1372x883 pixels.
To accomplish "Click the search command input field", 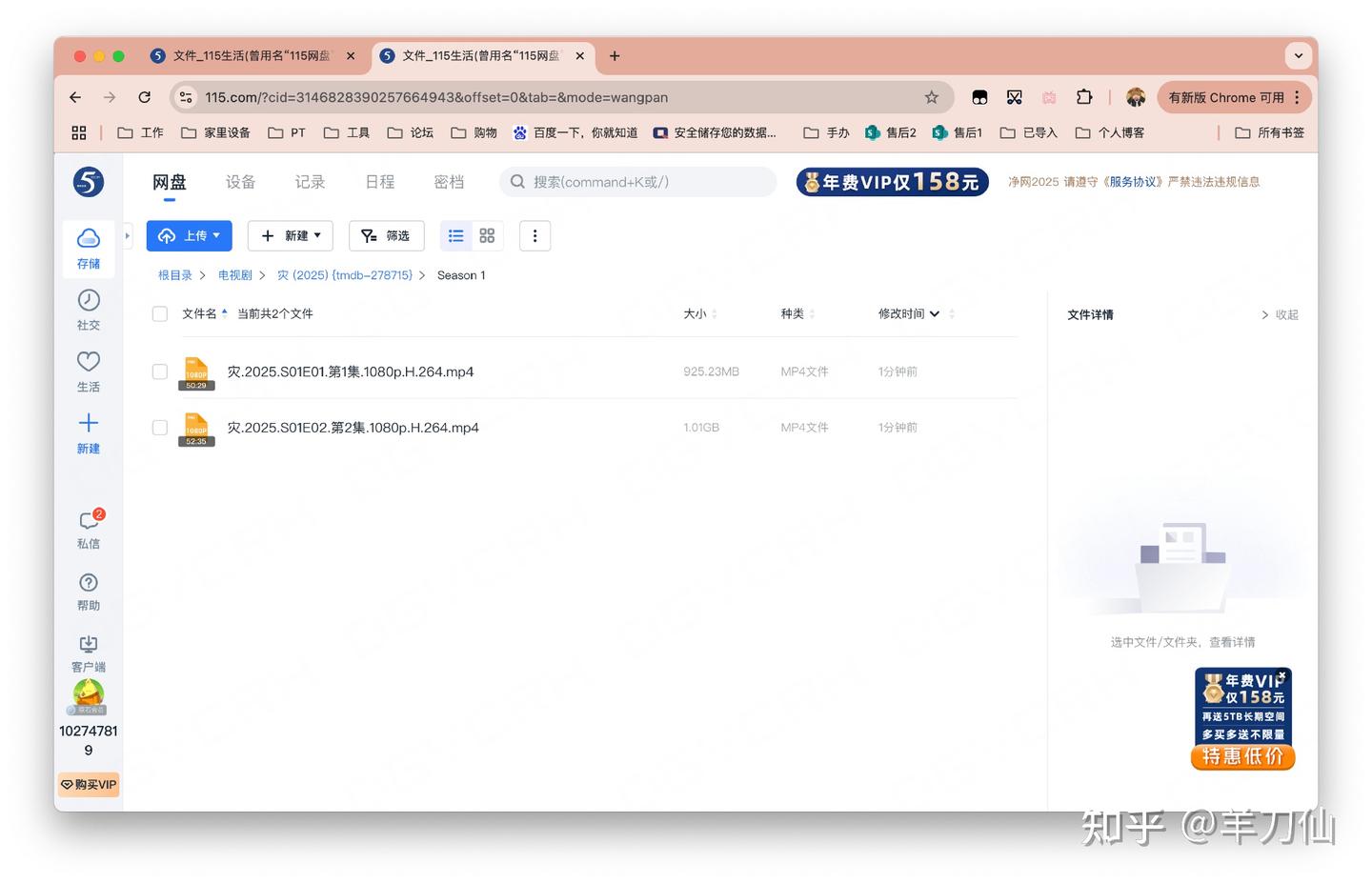I will (x=636, y=181).
